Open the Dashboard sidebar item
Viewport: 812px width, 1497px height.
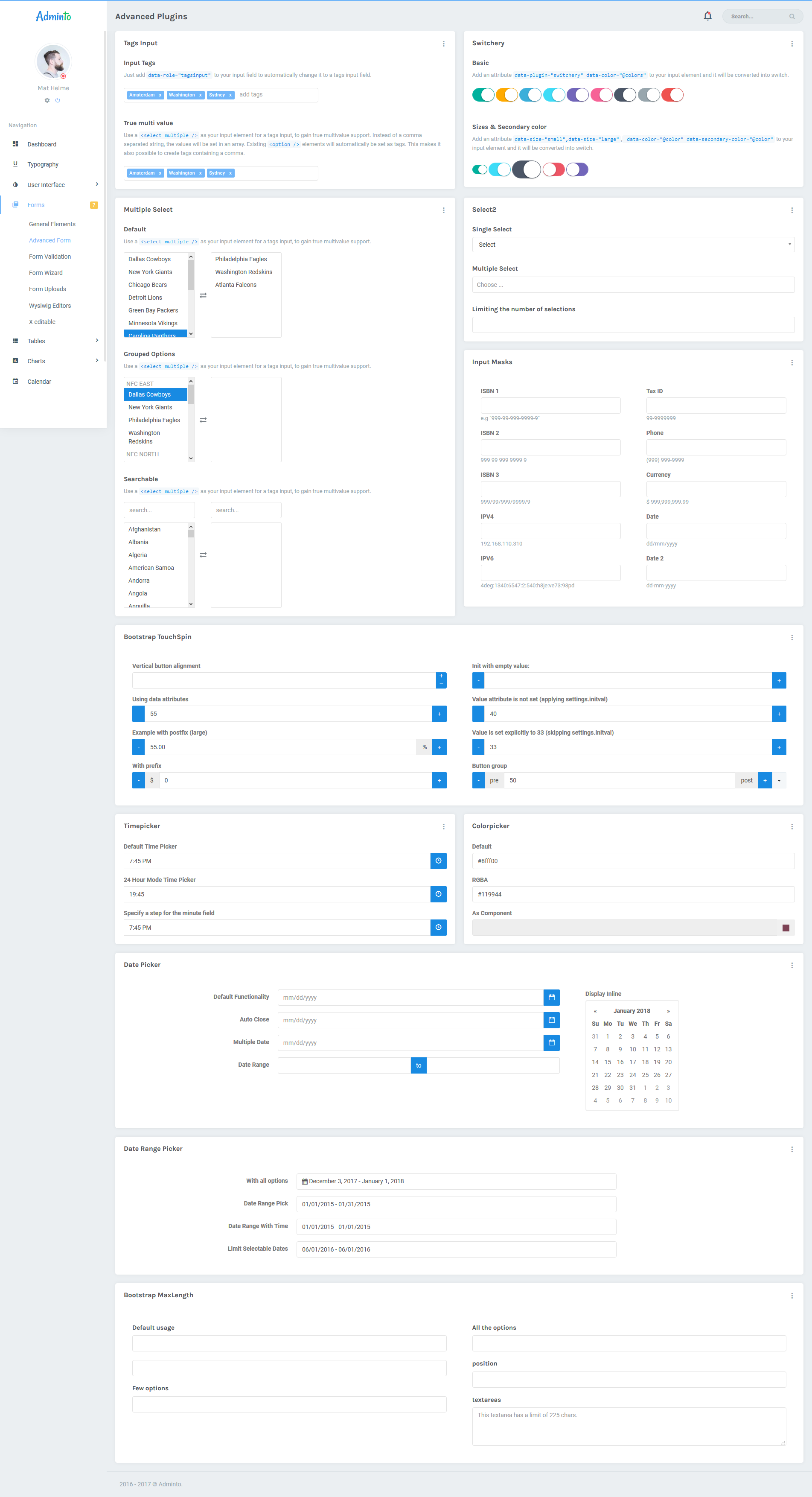pyautogui.click(x=42, y=143)
